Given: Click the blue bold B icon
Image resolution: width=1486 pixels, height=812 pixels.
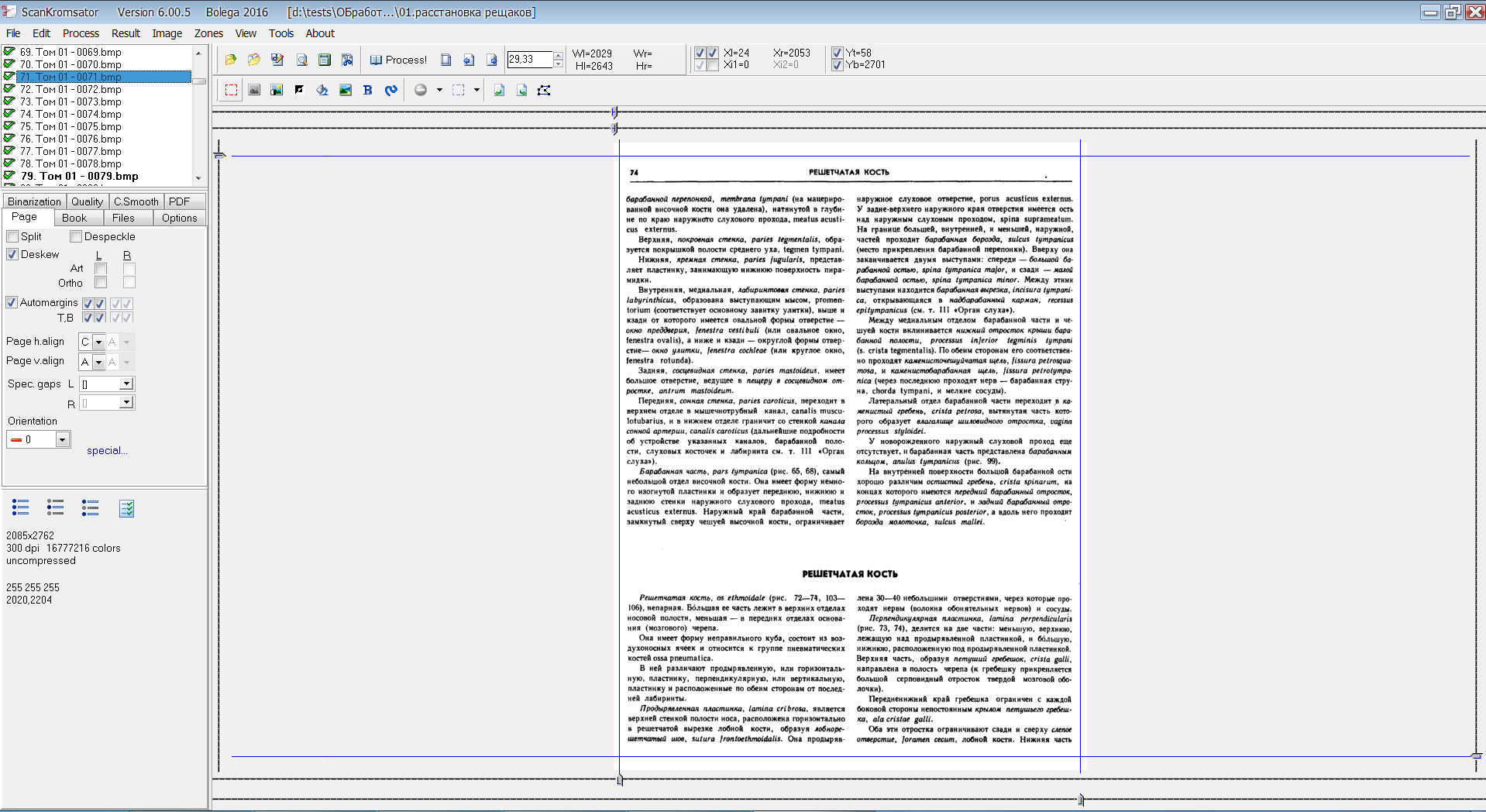Looking at the screenshot, I should coord(368,90).
